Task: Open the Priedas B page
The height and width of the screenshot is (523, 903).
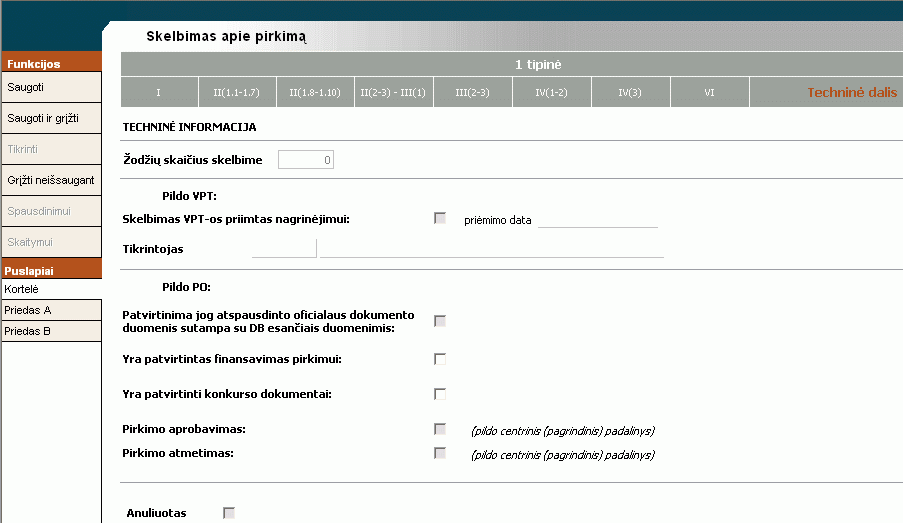Action: pyautogui.click(x=51, y=331)
